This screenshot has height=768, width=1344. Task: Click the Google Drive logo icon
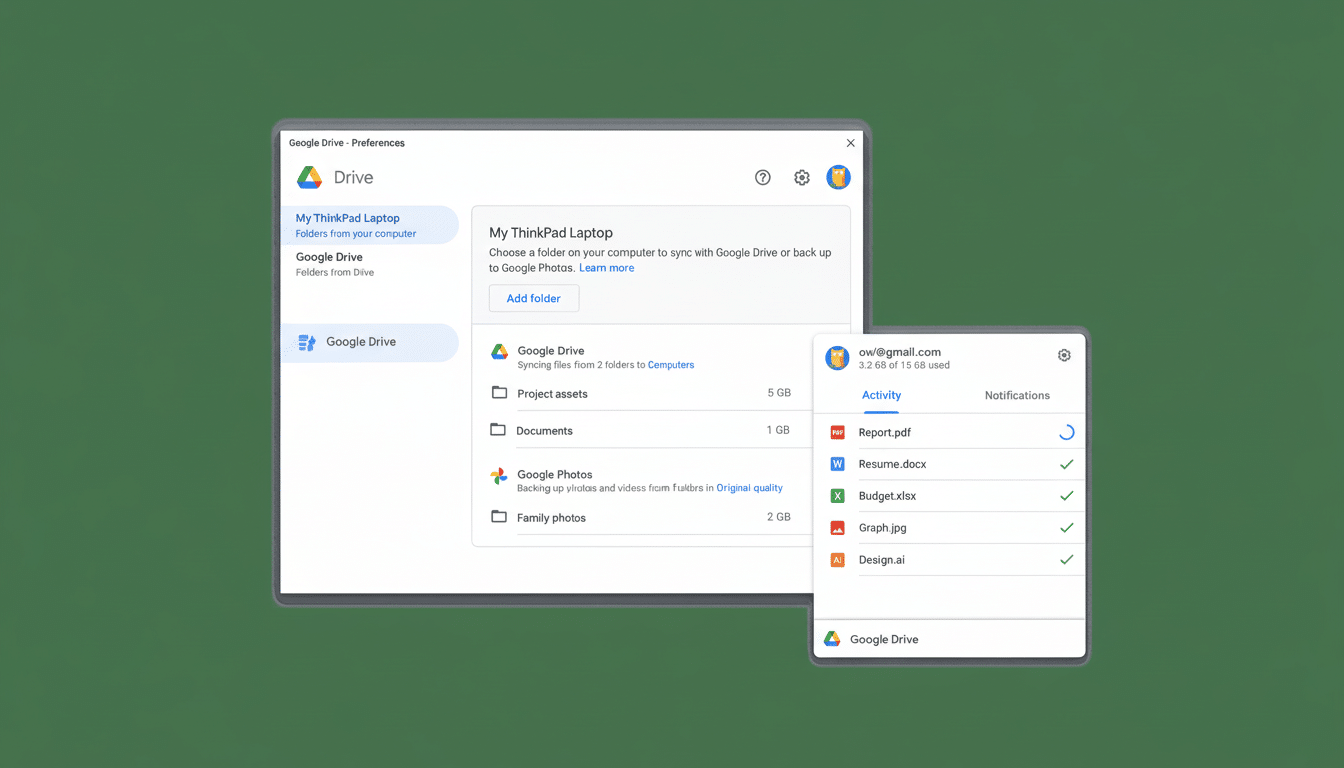click(310, 177)
